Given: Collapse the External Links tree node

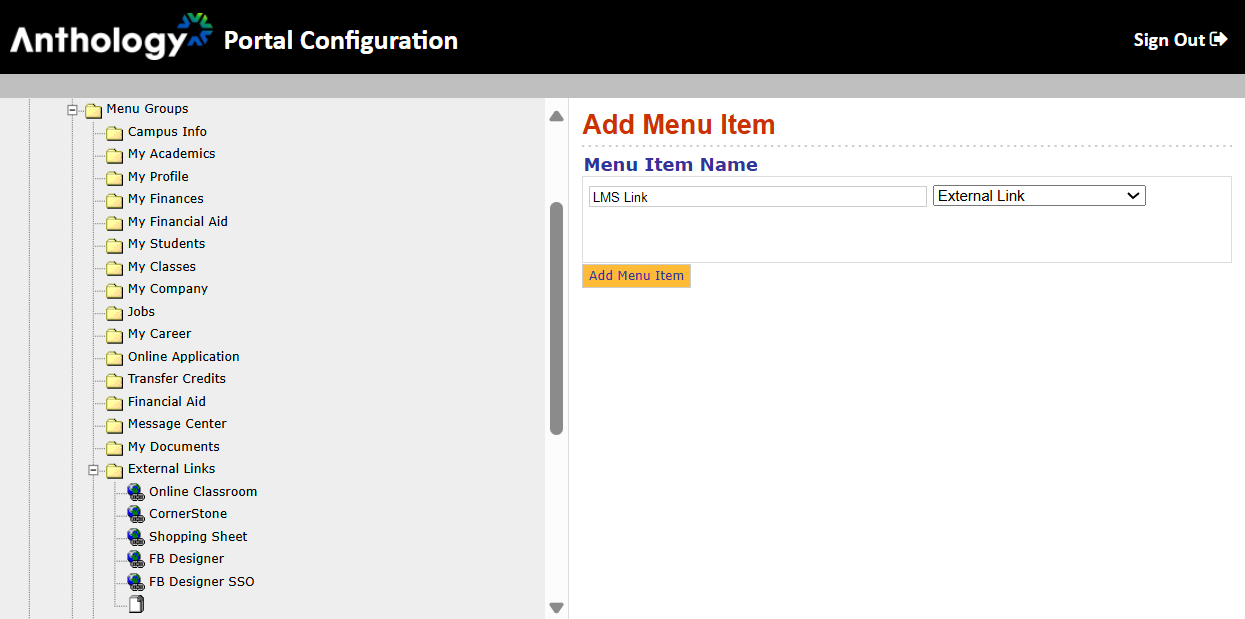Looking at the screenshot, I should pos(94,470).
